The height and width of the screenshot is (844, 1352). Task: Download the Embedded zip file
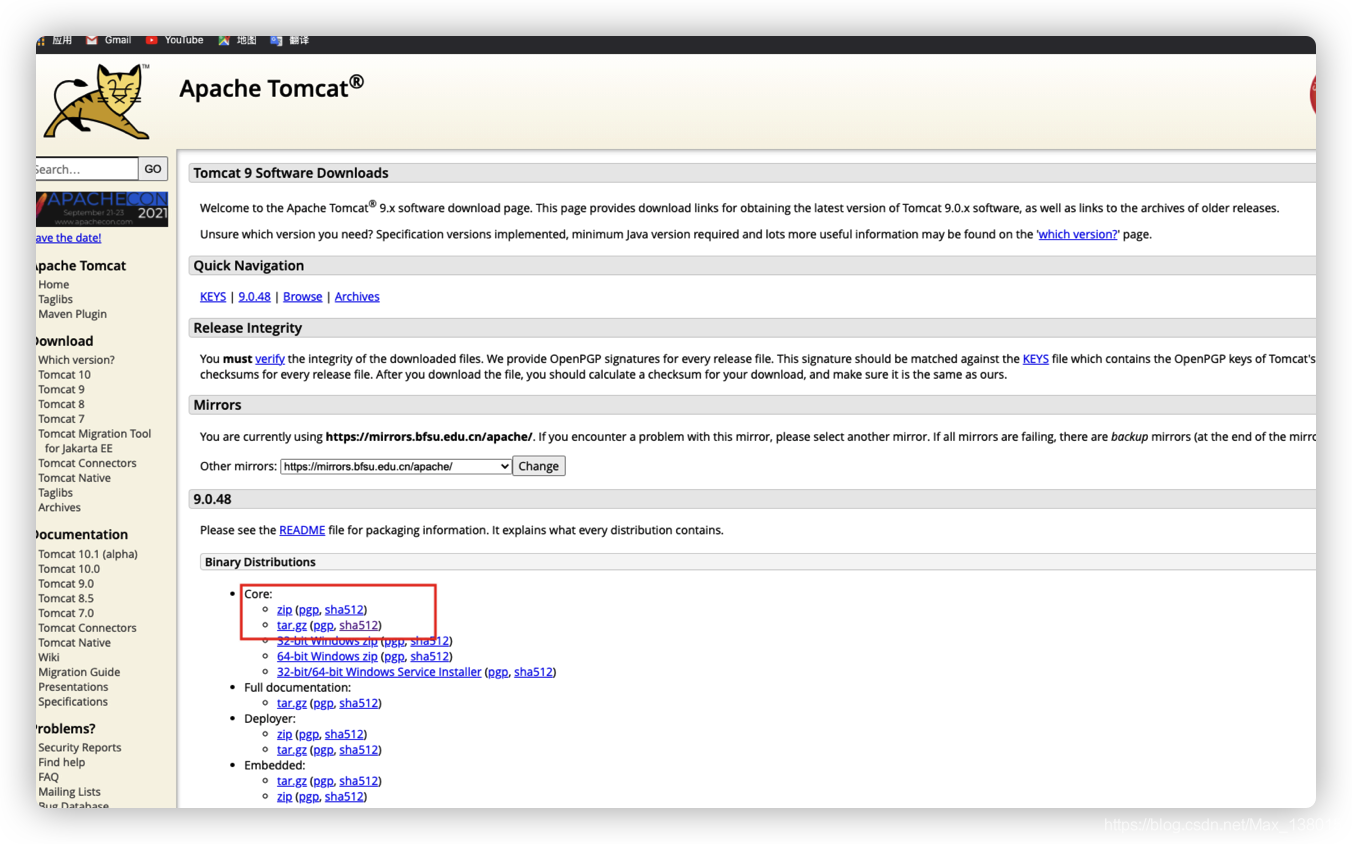(284, 797)
